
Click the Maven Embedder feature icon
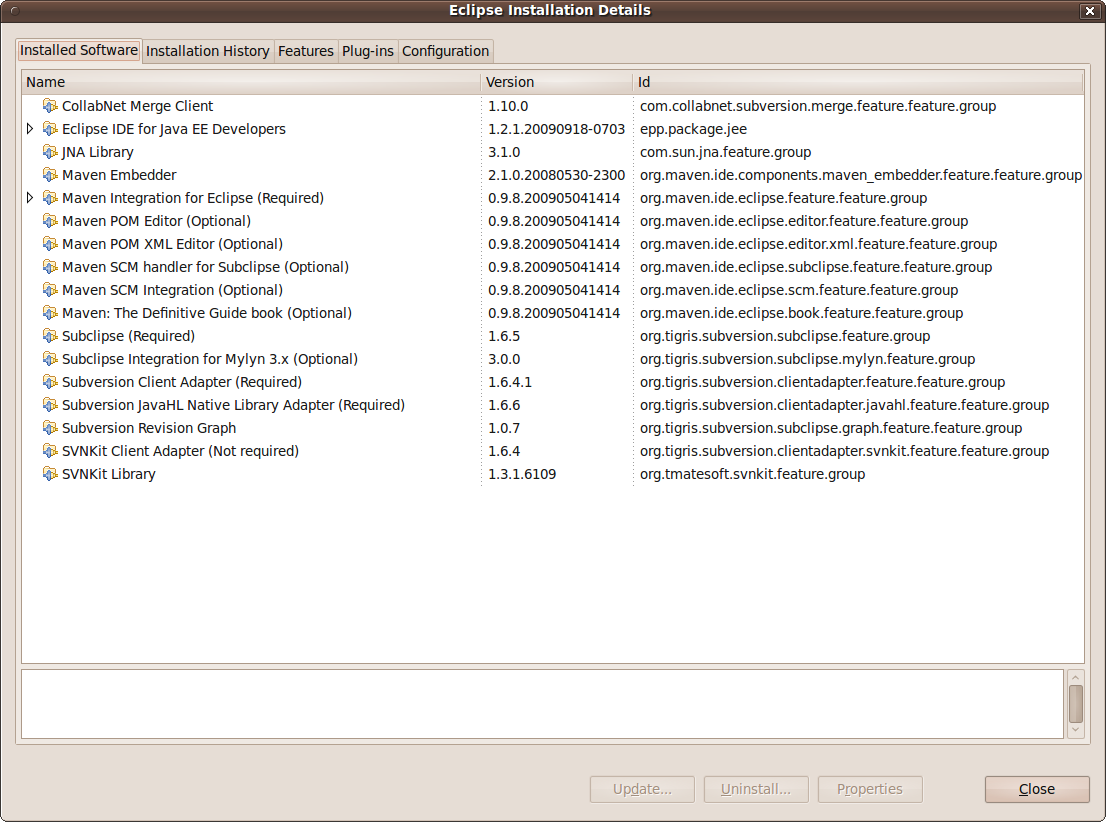50,175
